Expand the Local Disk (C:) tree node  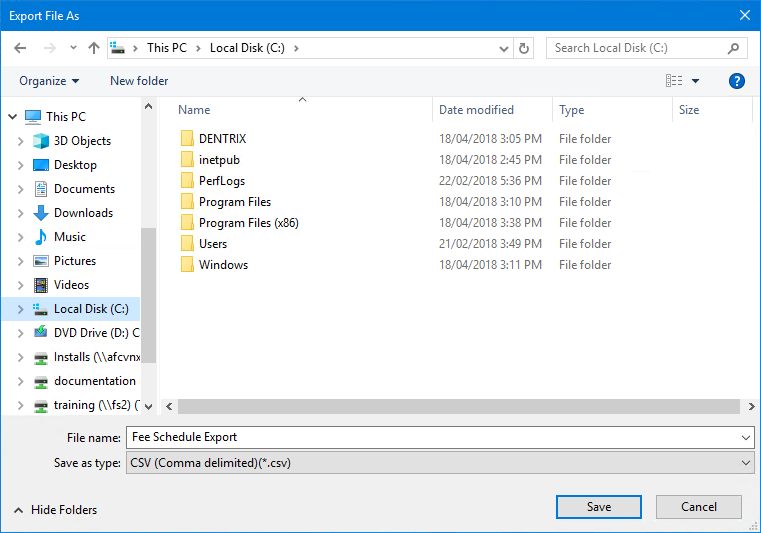click(x=20, y=309)
